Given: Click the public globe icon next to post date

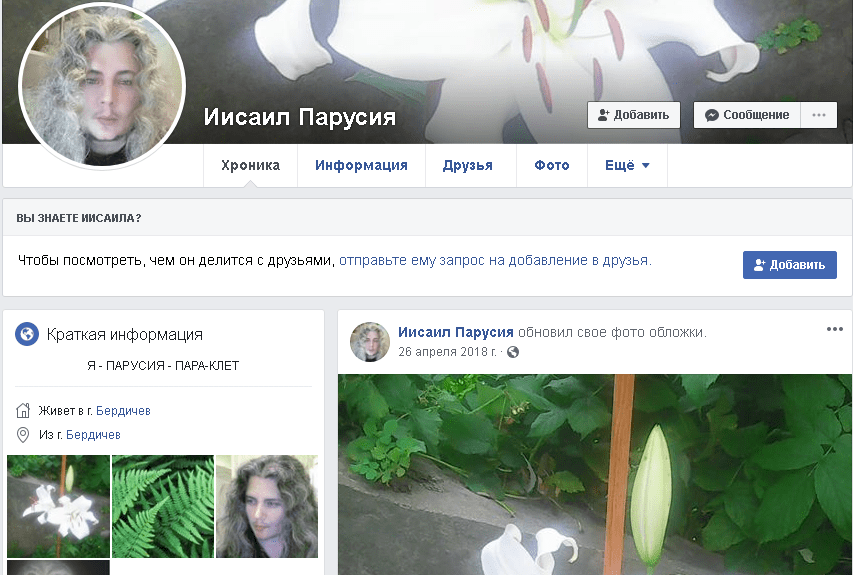Looking at the screenshot, I should click(x=512, y=352).
